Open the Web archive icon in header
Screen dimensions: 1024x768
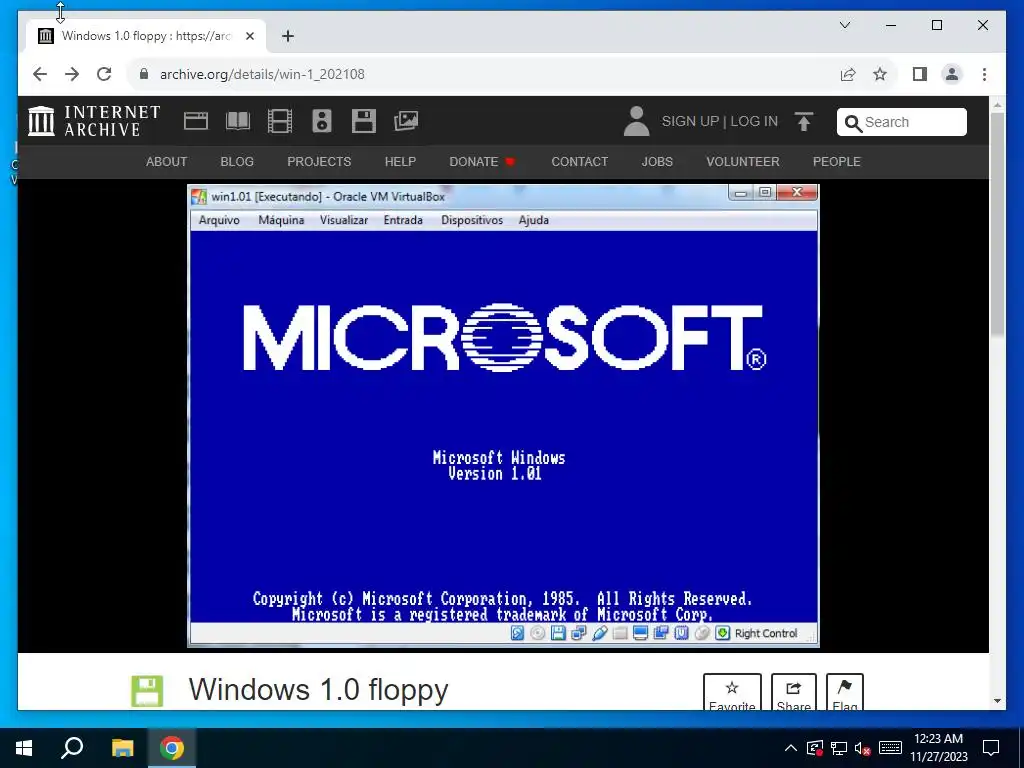point(196,121)
